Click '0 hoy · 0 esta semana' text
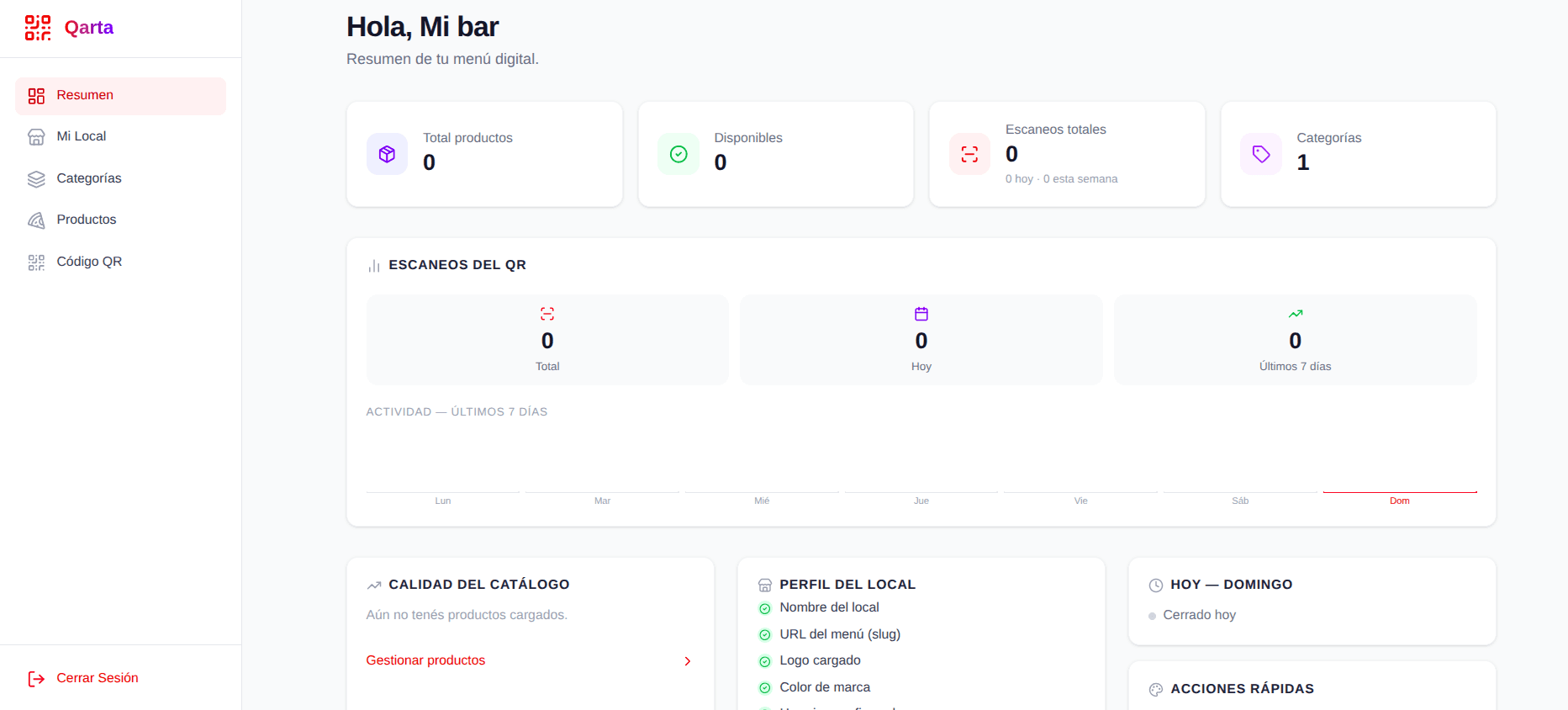This screenshot has height=710, width=1568. [1062, 179]
